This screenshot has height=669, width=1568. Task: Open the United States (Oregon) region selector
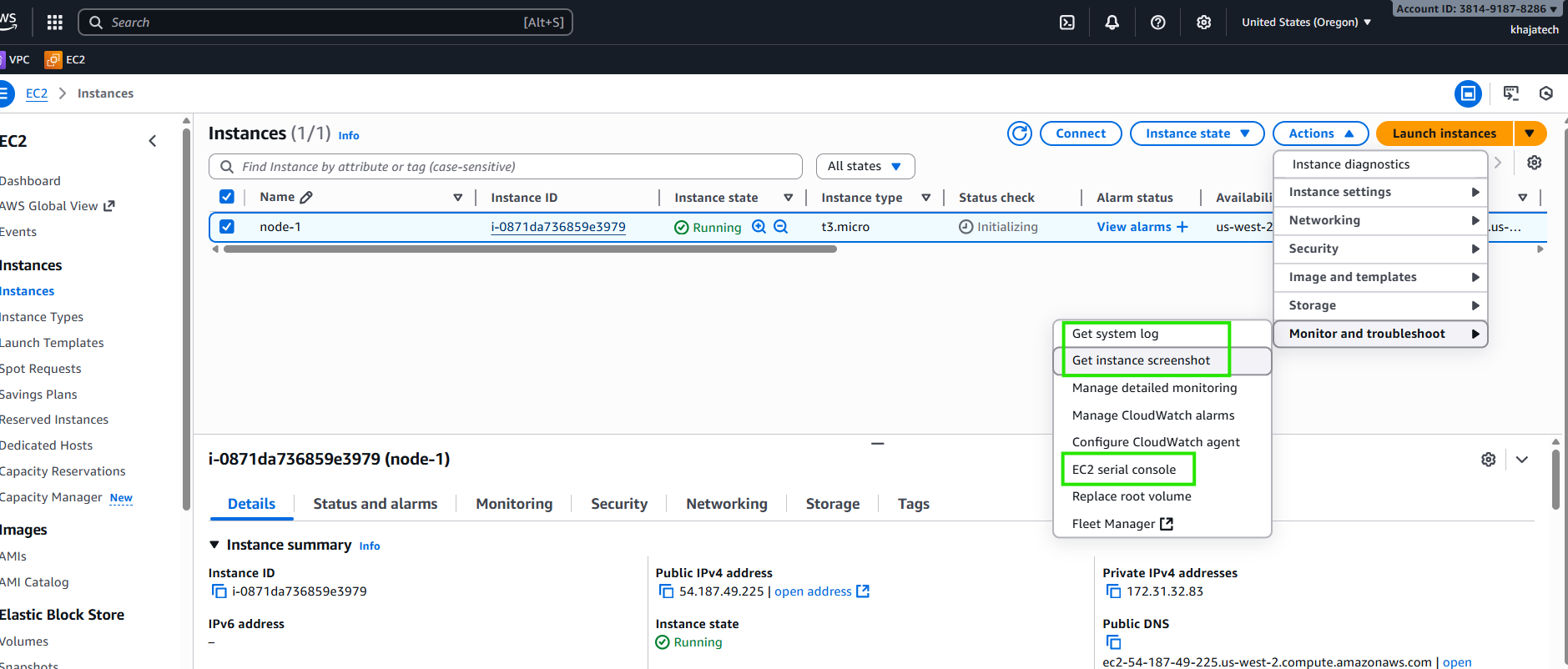pos(1306,23)
